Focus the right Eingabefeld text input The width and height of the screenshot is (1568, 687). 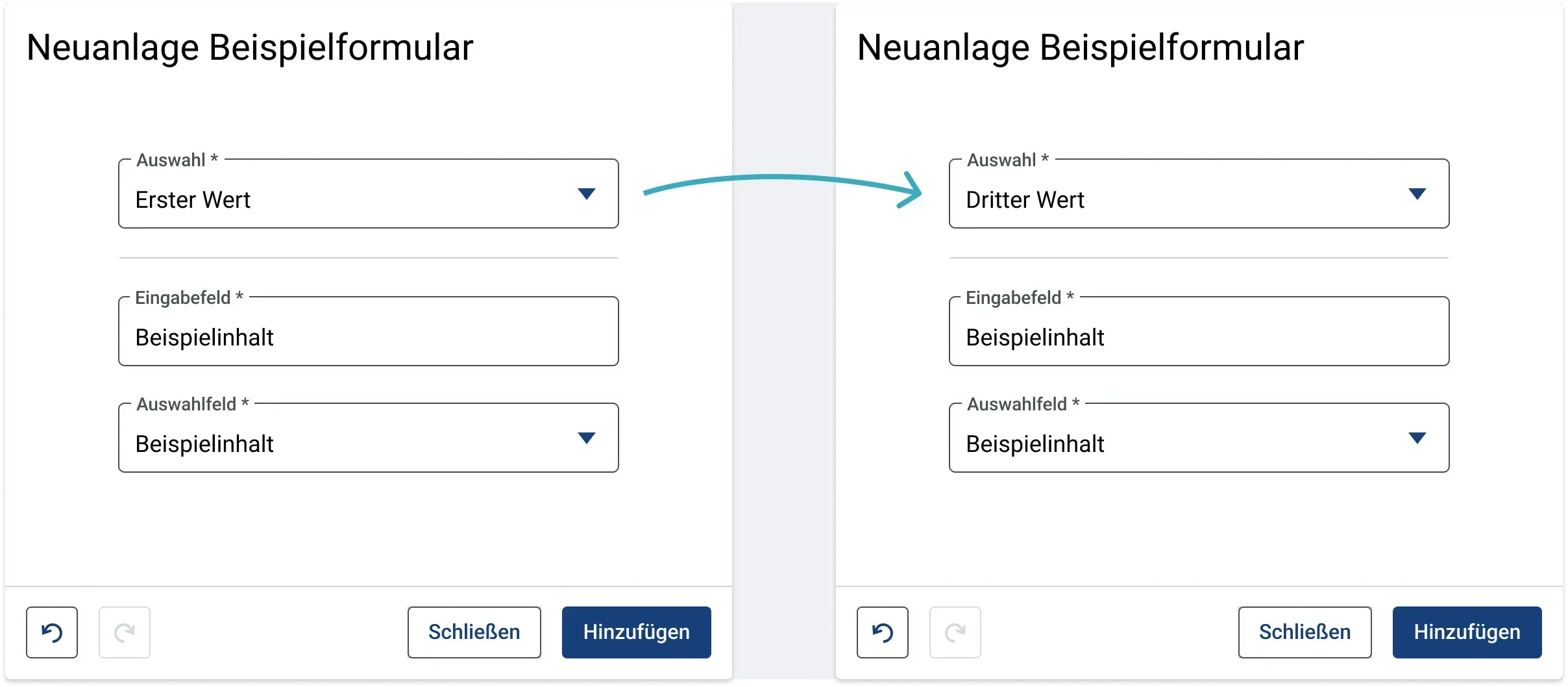(x=1199, y=332)
